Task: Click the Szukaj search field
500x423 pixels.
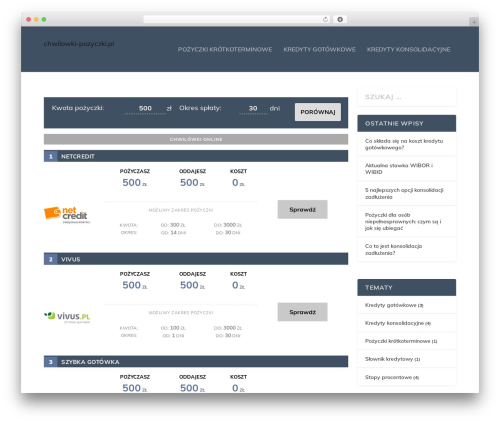Action: tap(407, 97)
